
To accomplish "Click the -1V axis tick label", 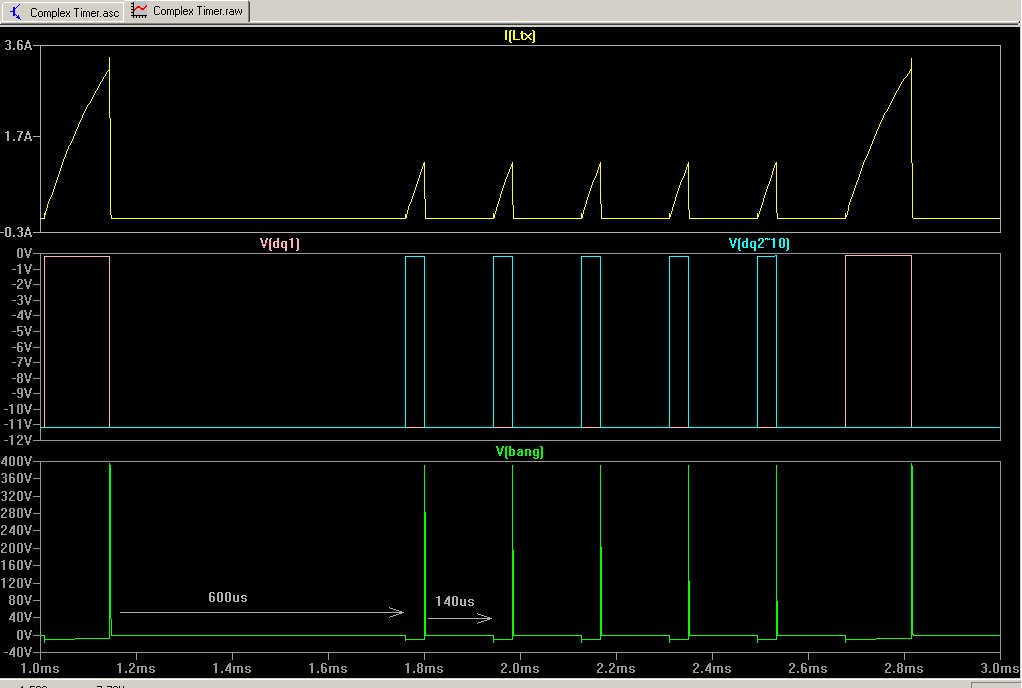I will [x=22, y=269].
